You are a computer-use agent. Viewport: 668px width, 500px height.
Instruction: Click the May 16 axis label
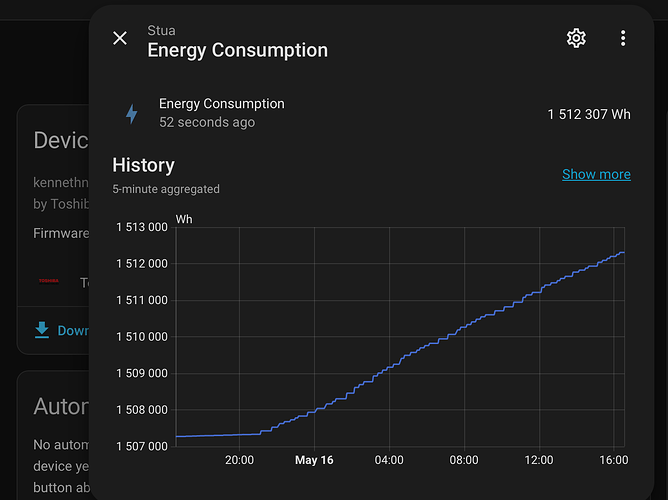click(x=314, y=460)
